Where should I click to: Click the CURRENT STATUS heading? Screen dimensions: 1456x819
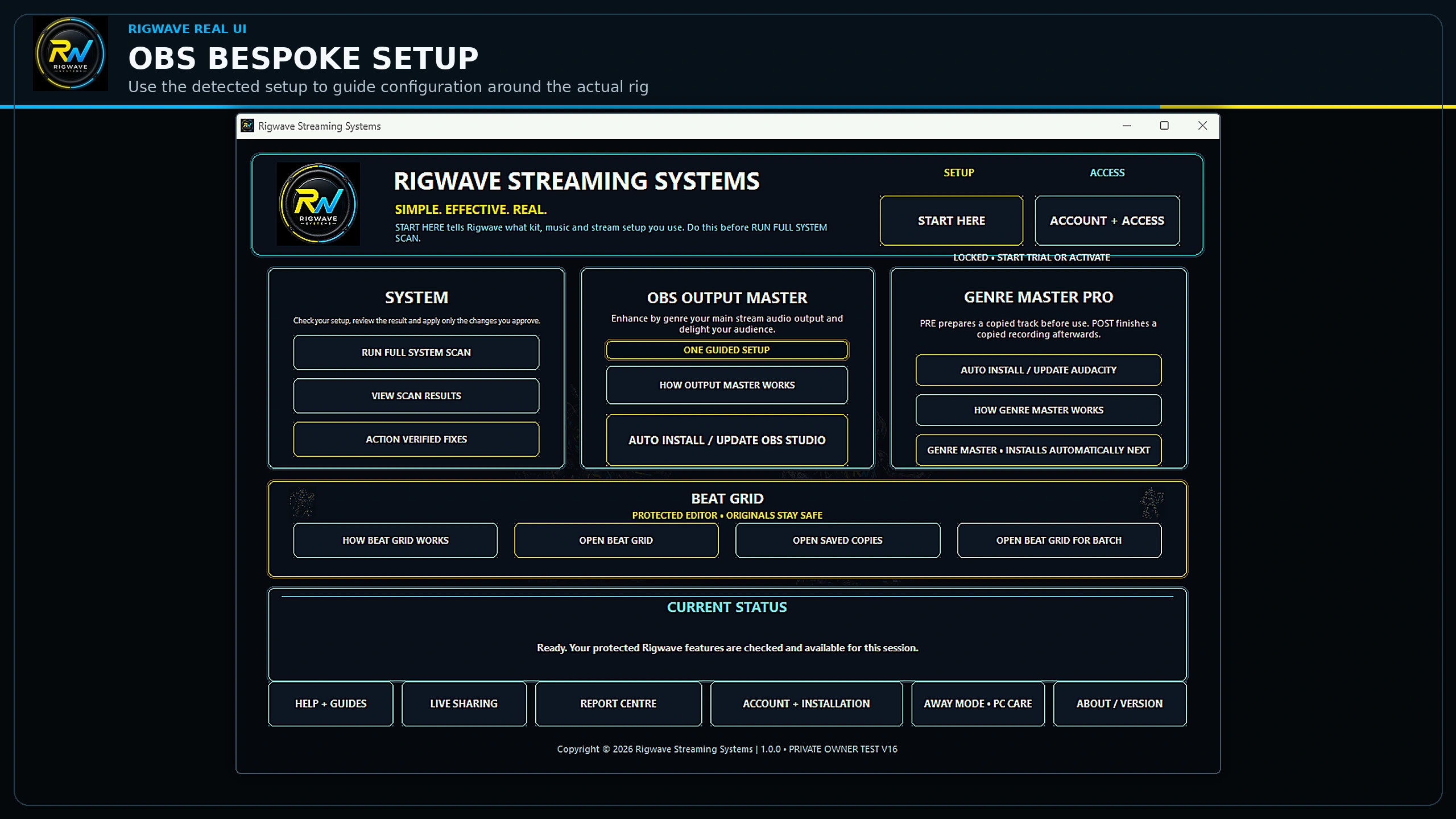(x=727, y=607)
